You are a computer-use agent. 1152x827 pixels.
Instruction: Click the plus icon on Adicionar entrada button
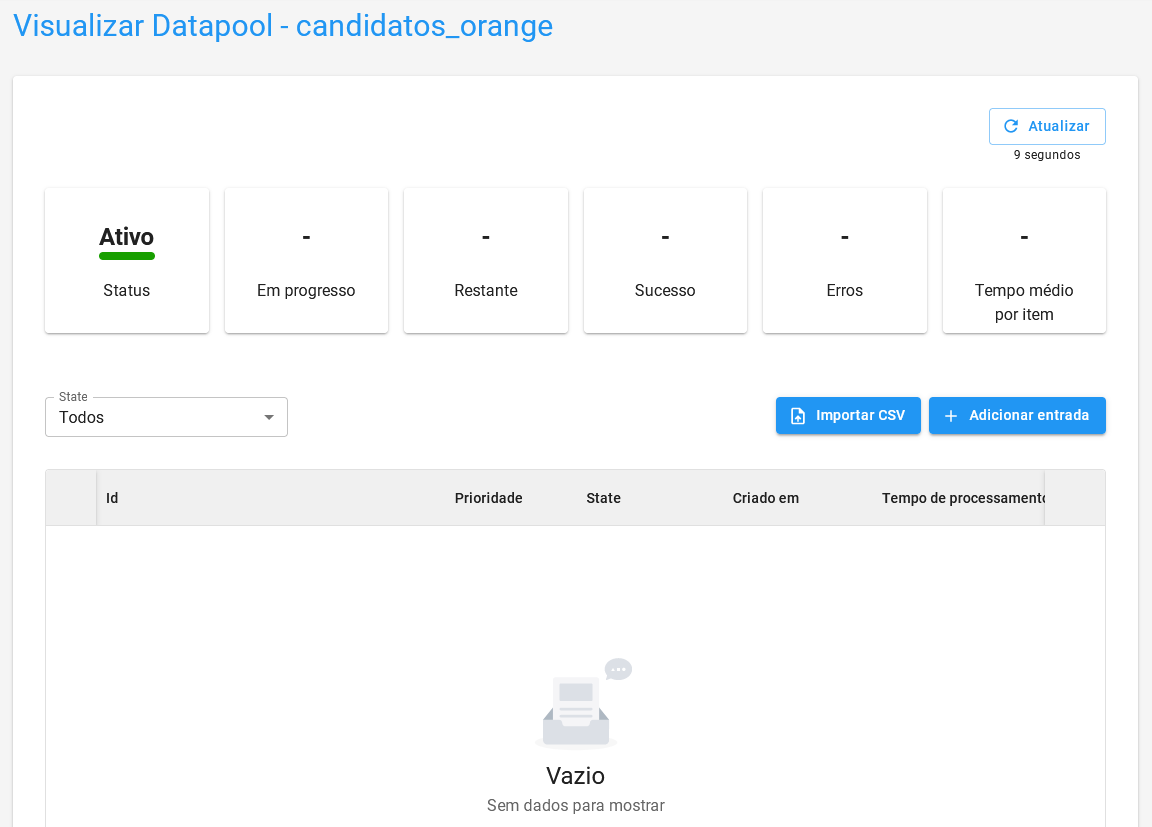(950, 416)
